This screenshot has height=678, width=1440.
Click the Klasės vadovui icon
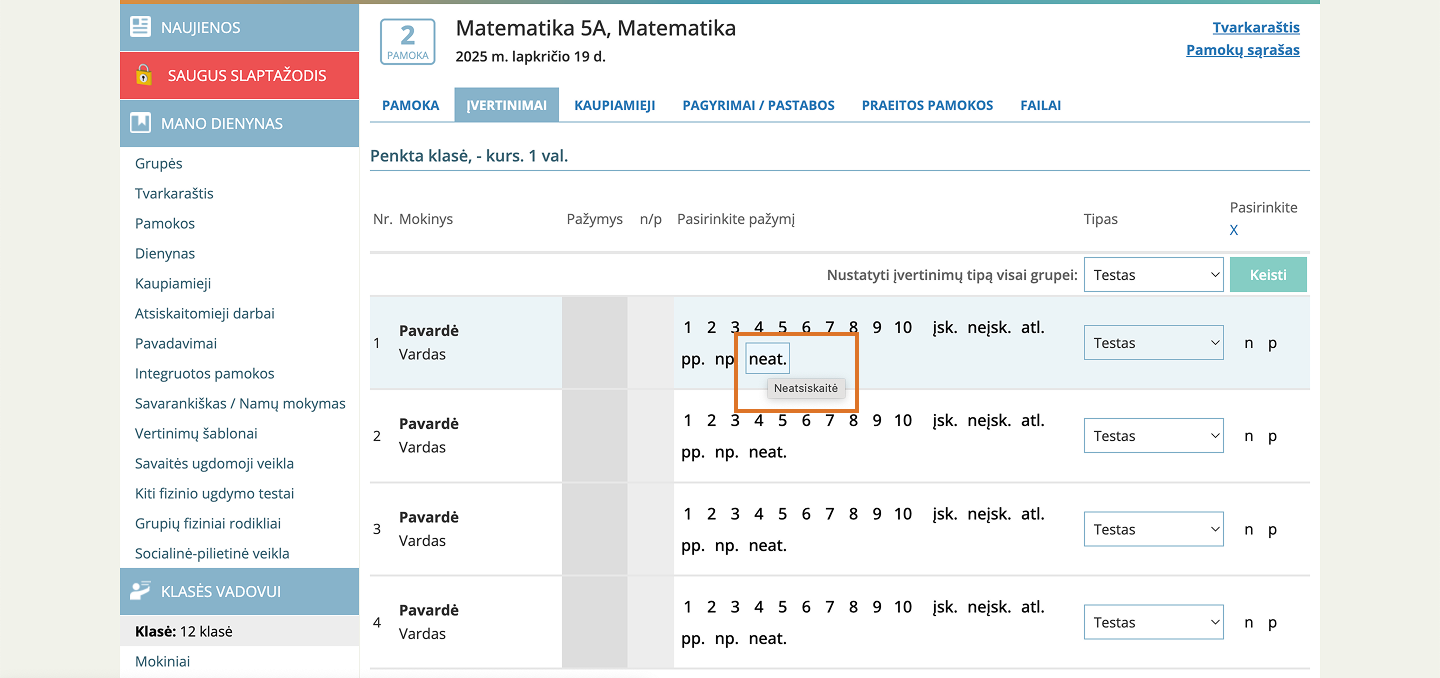coord(141,591)
